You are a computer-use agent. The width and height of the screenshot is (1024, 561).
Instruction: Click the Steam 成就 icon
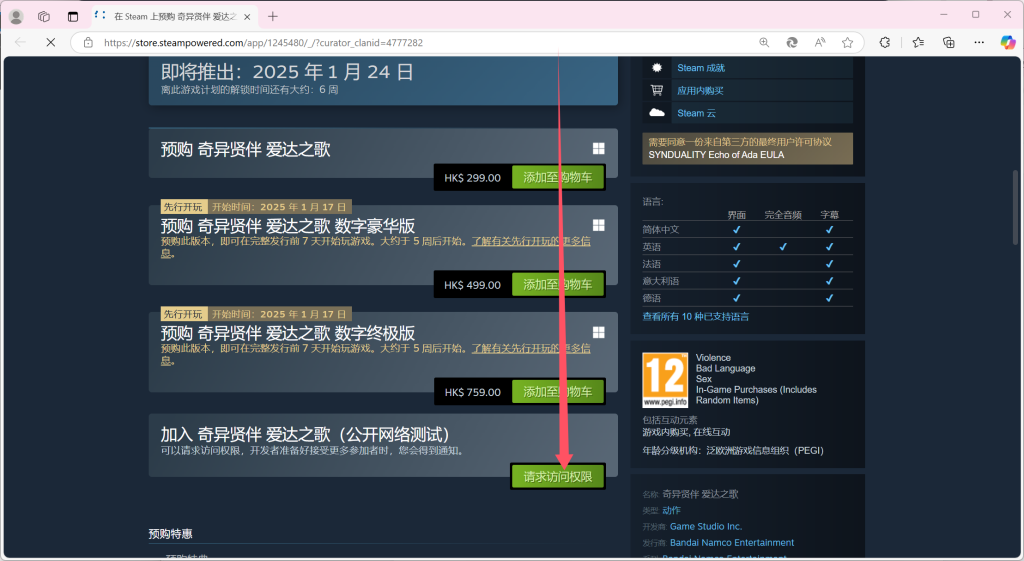tap(657, 68)
